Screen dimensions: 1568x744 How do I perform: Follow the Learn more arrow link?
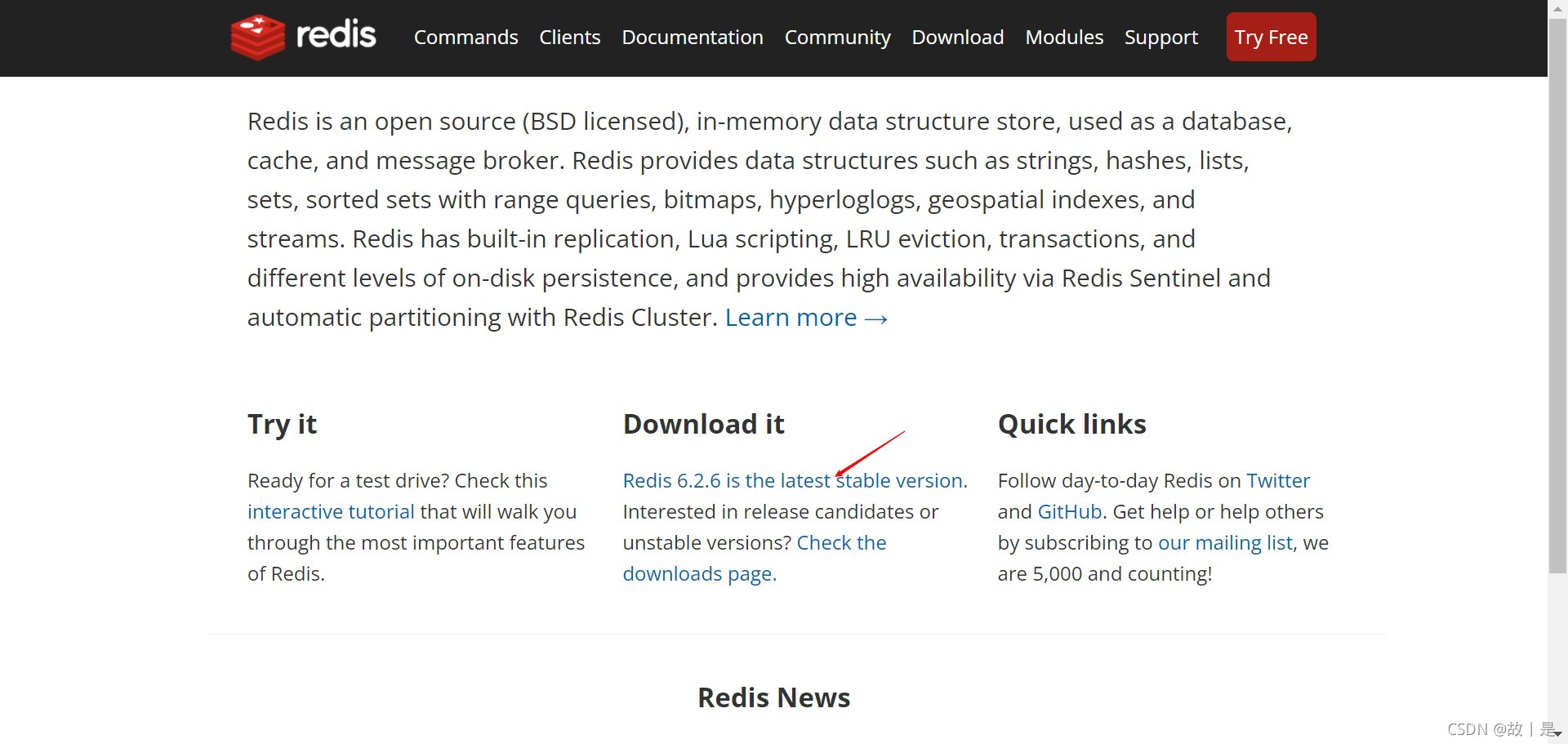click(x=806, y=318)
